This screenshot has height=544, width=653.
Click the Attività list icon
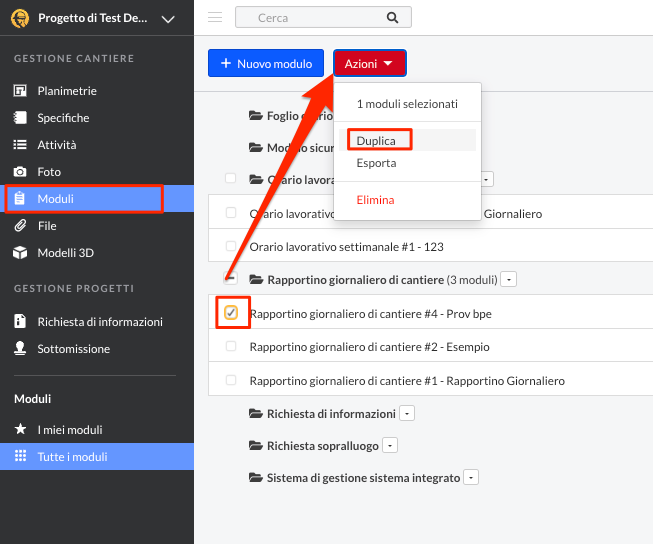click(20, 145)
